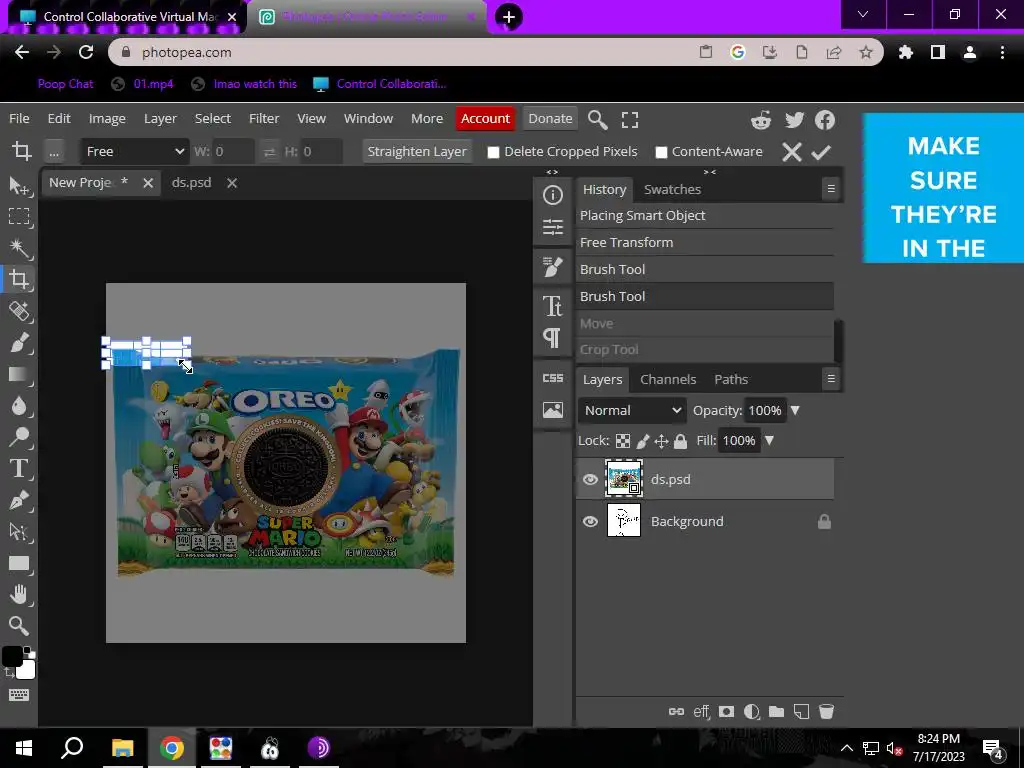Click the background white color swatch
Viewport: 1024px width, 768px height.
coord(27,671)
